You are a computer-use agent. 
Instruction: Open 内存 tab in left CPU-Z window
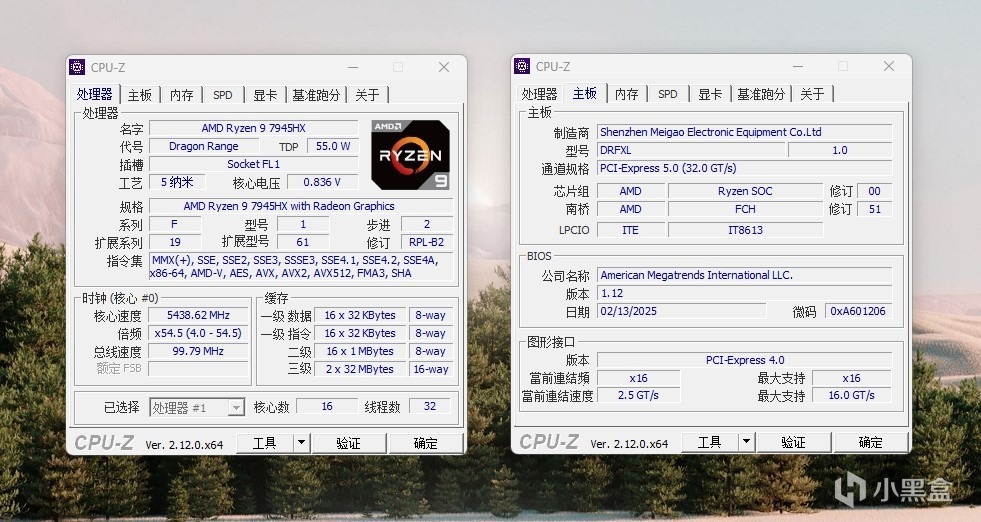tap(181, 95)
